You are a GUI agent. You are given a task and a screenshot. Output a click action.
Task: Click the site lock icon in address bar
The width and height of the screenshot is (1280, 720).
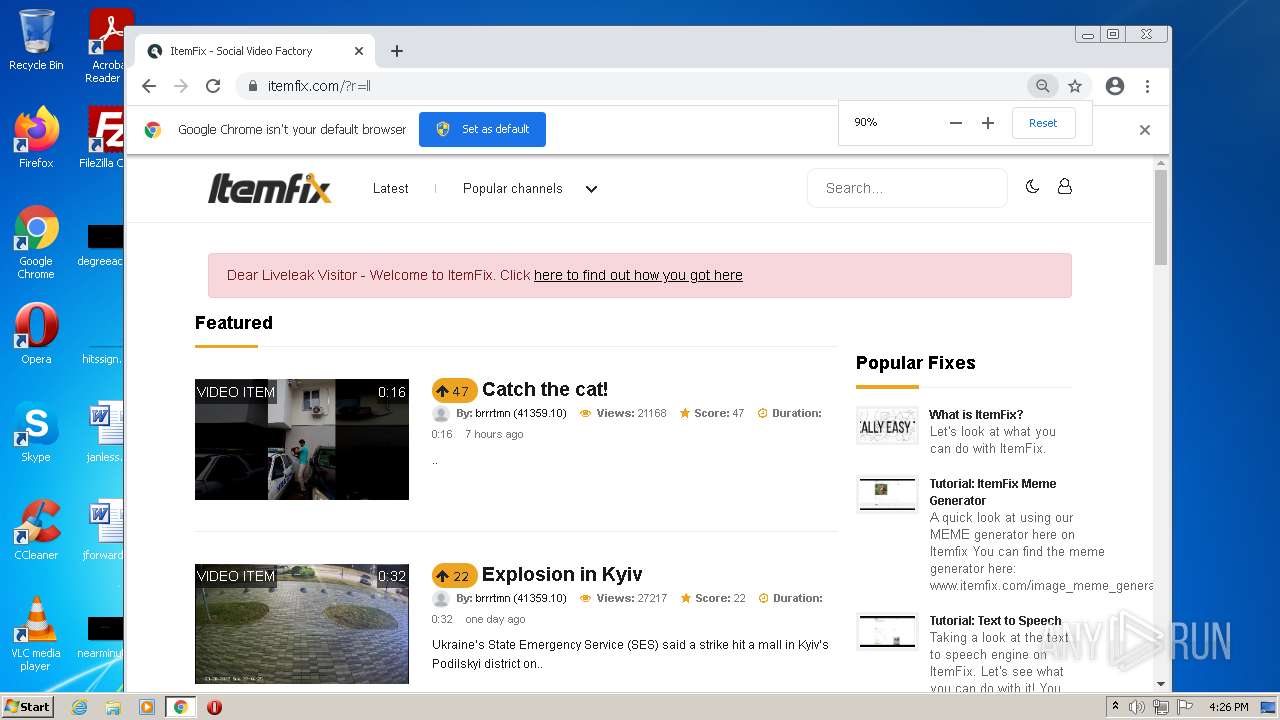[253, 86]
